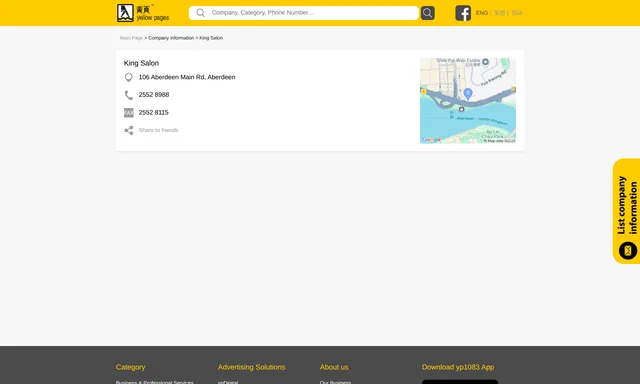Click the dark search submit button

[x=427, y=13]
